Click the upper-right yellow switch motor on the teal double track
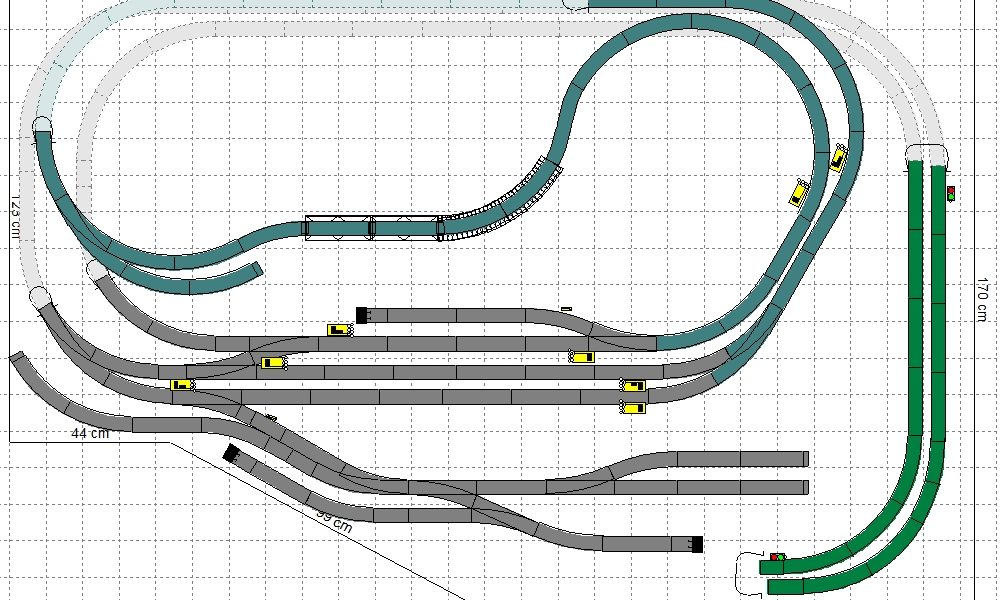The width and height of the screenshot is (1000, 600). coord(837,158)
